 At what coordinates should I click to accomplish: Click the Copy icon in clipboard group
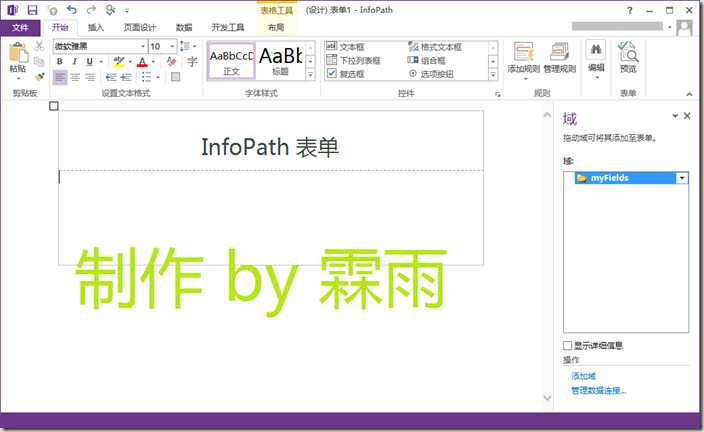39,62
